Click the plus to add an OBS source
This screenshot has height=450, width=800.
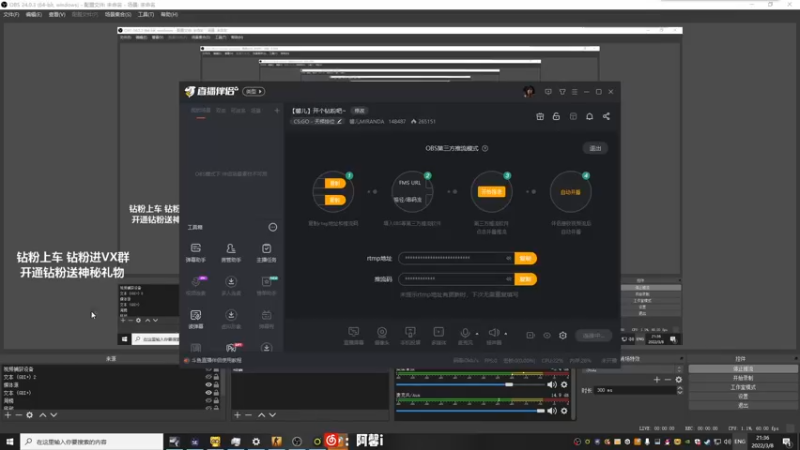coord(8,415)
